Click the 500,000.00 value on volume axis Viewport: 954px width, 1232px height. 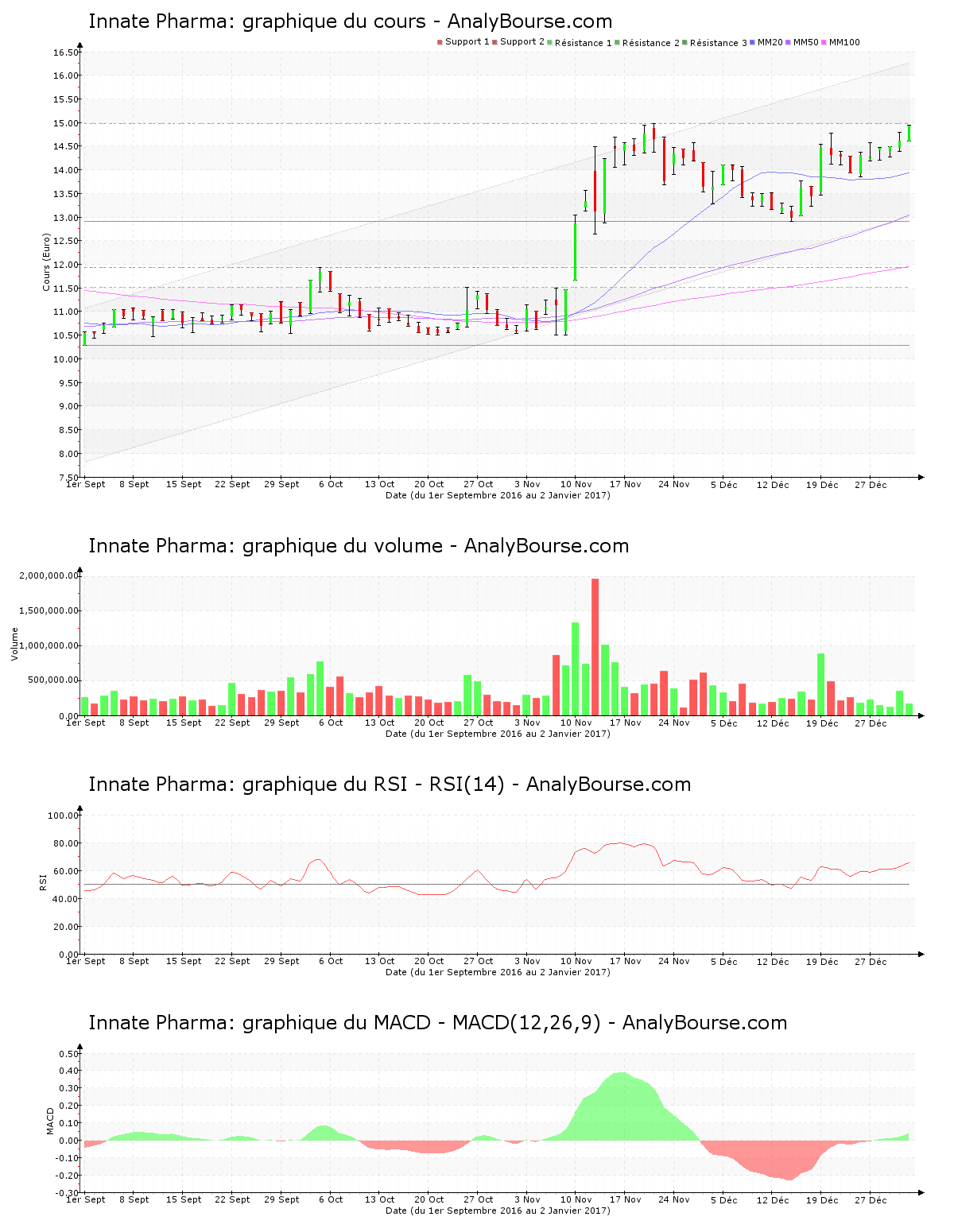pyautogui.click(x=52, y=680)
